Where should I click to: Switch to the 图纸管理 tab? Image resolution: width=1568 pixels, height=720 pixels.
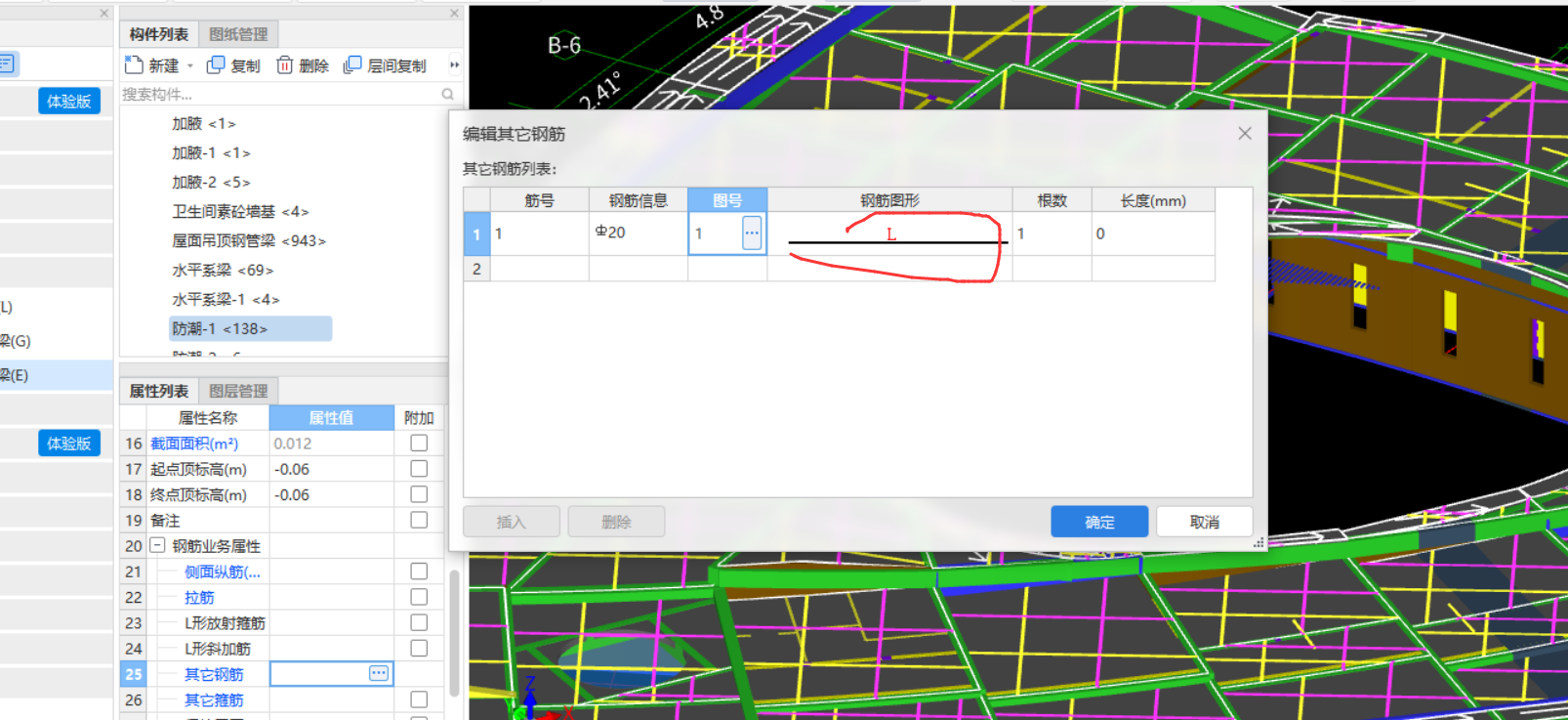[x=238, y=34]
